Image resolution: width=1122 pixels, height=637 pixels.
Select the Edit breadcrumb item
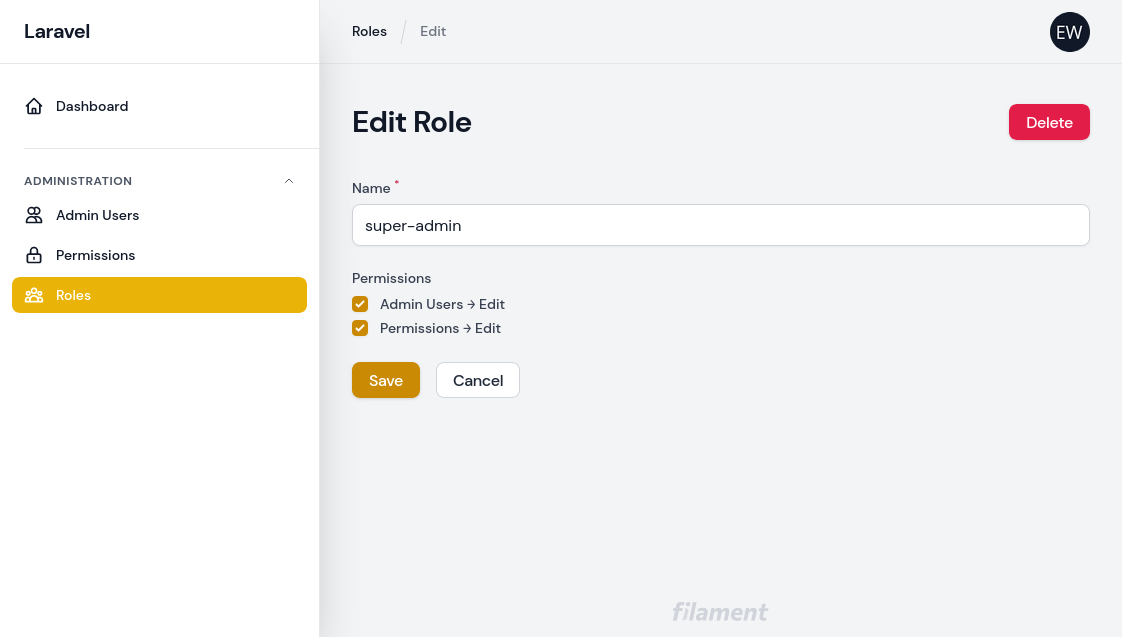pyautogui.click(x=433, y=31)
